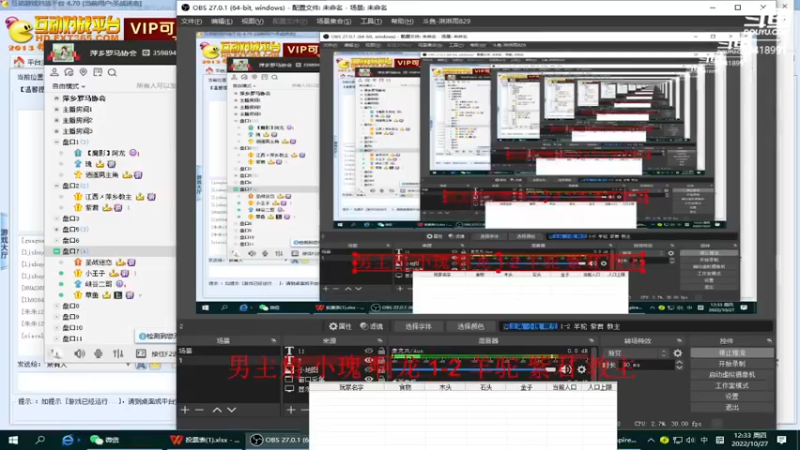
Task: Select the 小地图 source row
Action: (x=335, y=369)
